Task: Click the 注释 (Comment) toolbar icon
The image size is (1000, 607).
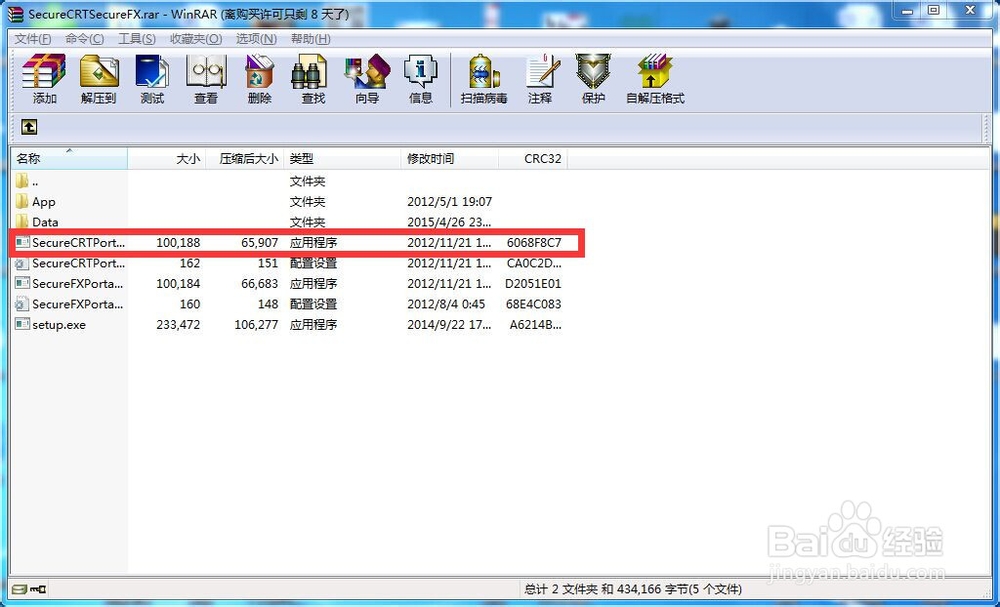Action: pos(542,71)
